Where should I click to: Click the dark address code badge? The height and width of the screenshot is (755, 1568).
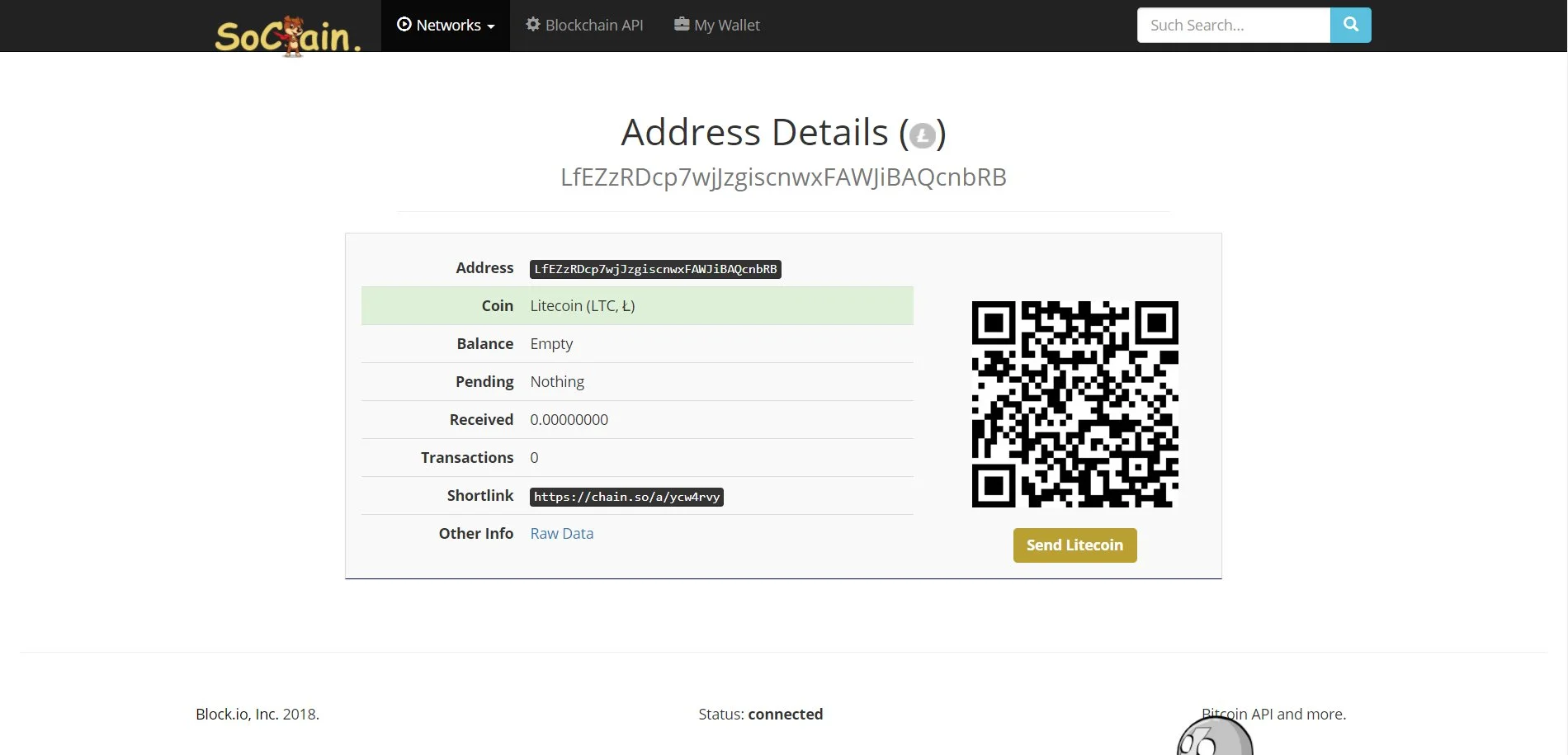tap(655, 269)
